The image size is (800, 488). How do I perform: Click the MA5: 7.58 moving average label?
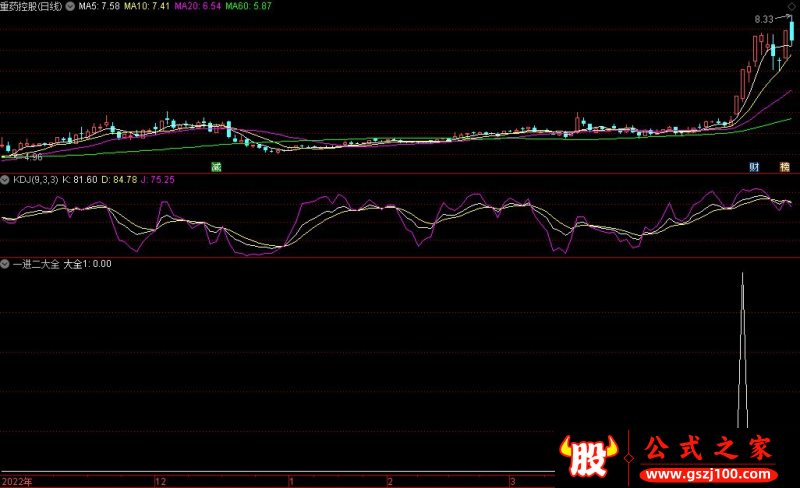point(99,6)
